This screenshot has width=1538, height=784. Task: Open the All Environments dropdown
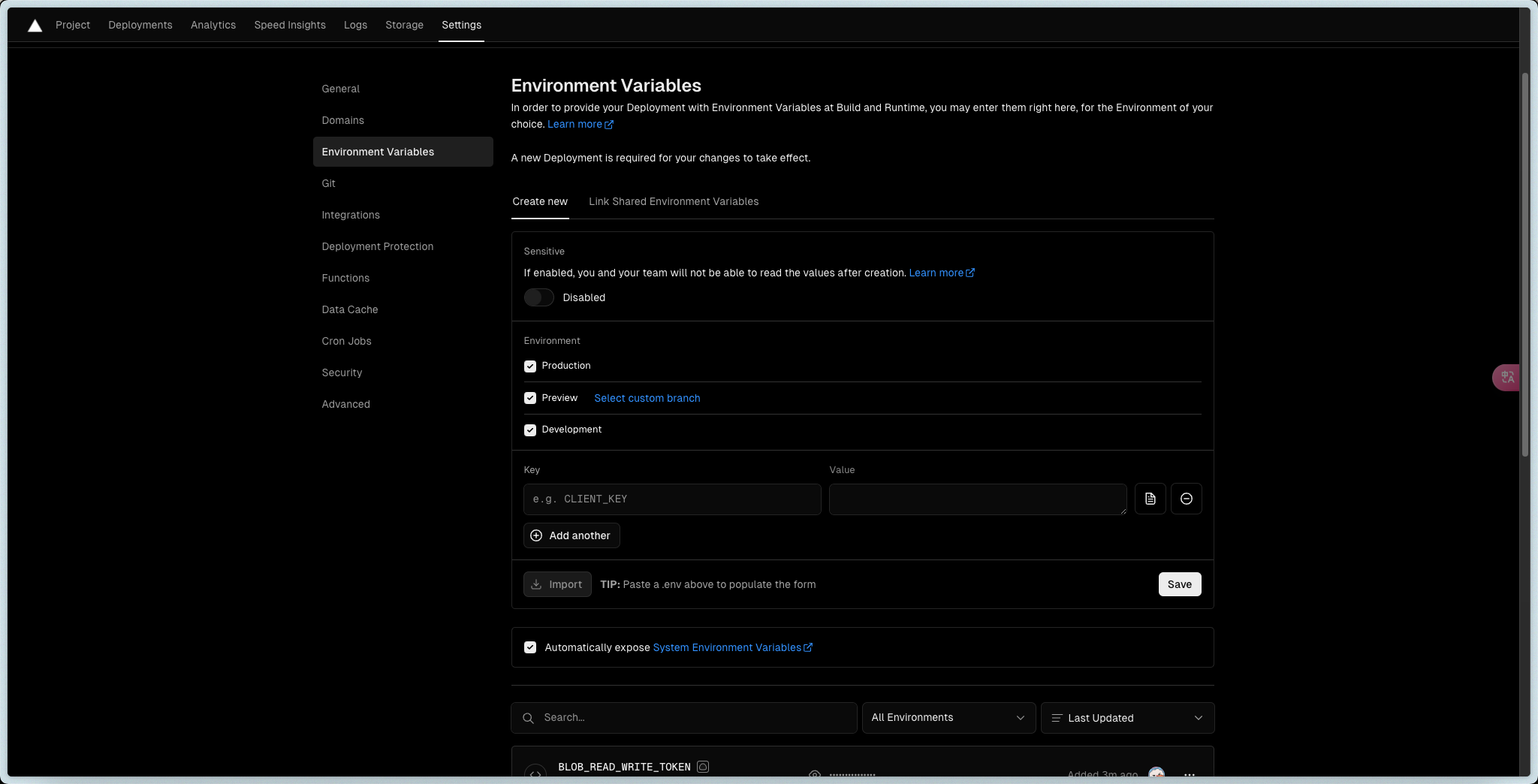pos(949,718)
